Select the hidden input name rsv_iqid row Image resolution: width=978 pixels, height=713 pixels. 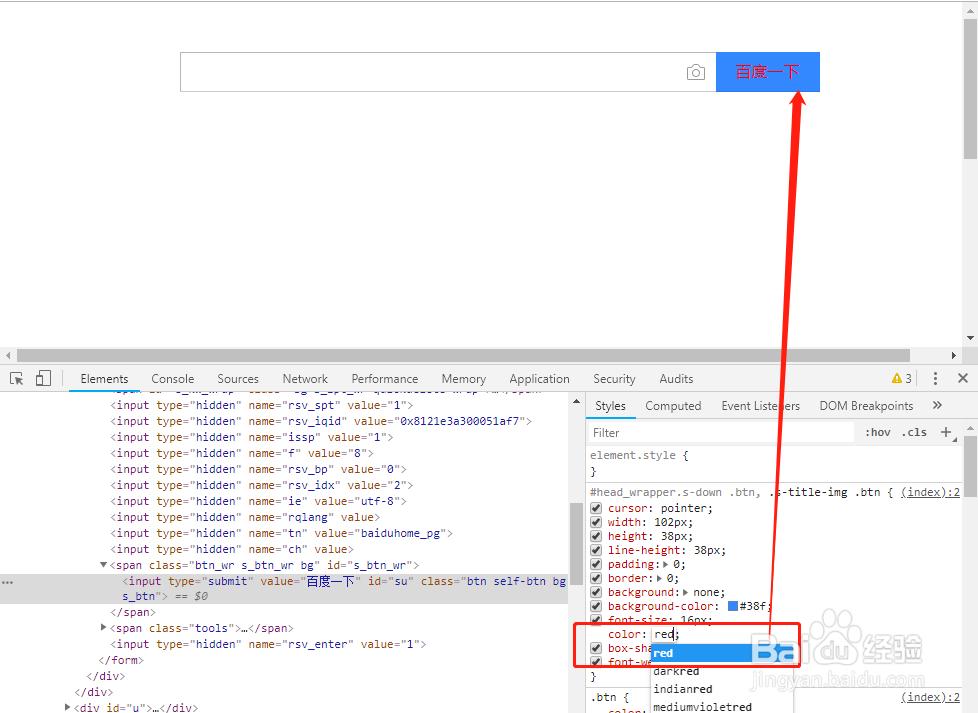321,422
